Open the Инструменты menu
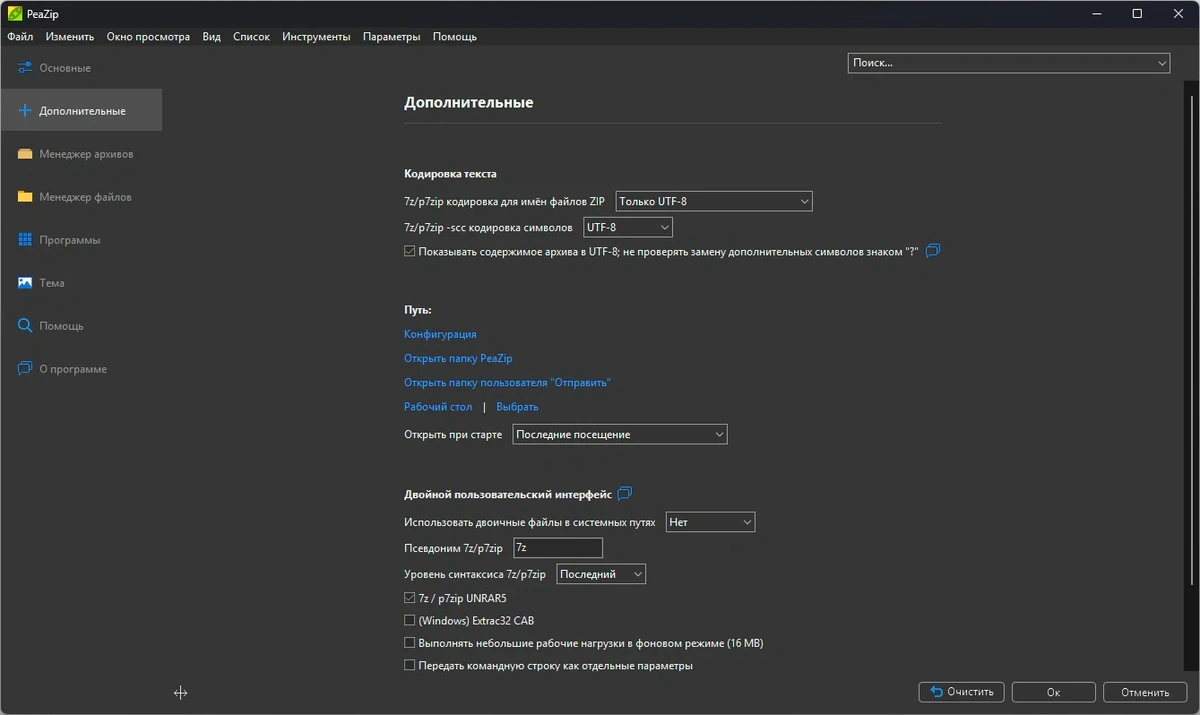The image size is (1200, 715). click(x=316, y=37)
